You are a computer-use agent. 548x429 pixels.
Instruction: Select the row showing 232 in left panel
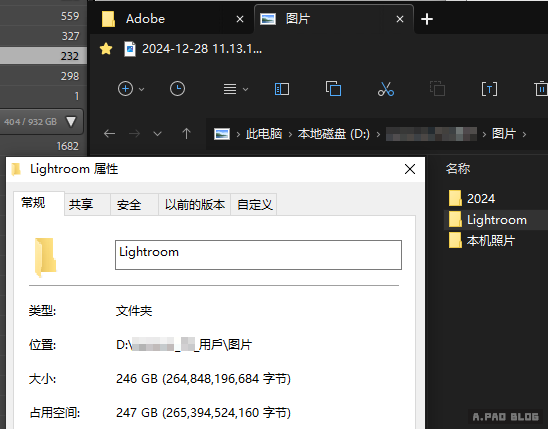coord(43,56)
